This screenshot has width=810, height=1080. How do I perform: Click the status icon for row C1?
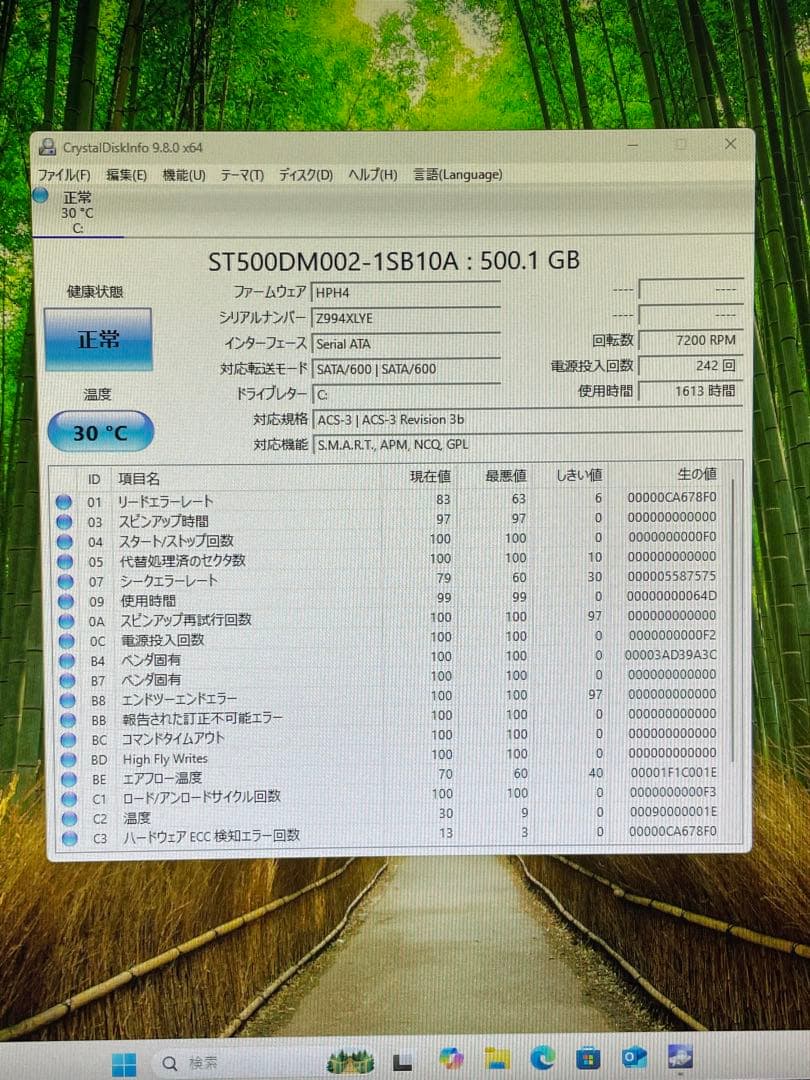[69, 799]
